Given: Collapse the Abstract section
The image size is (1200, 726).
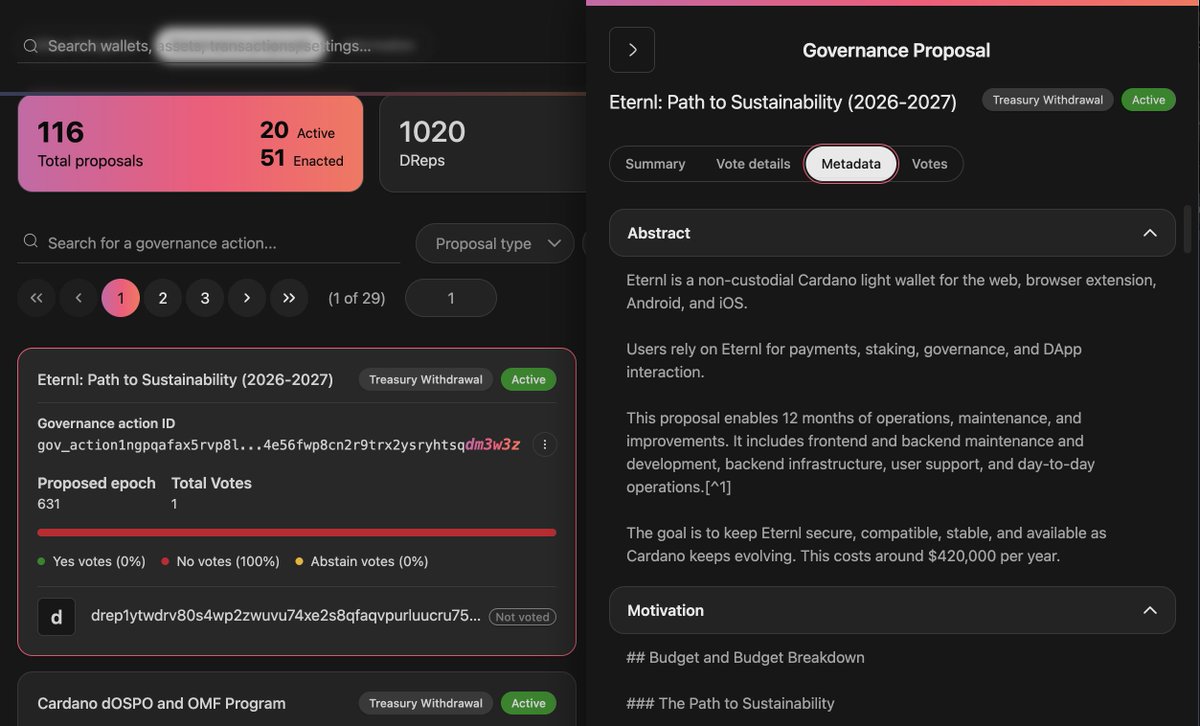Looking at the screenshot, I should [x=1150, y=233].
